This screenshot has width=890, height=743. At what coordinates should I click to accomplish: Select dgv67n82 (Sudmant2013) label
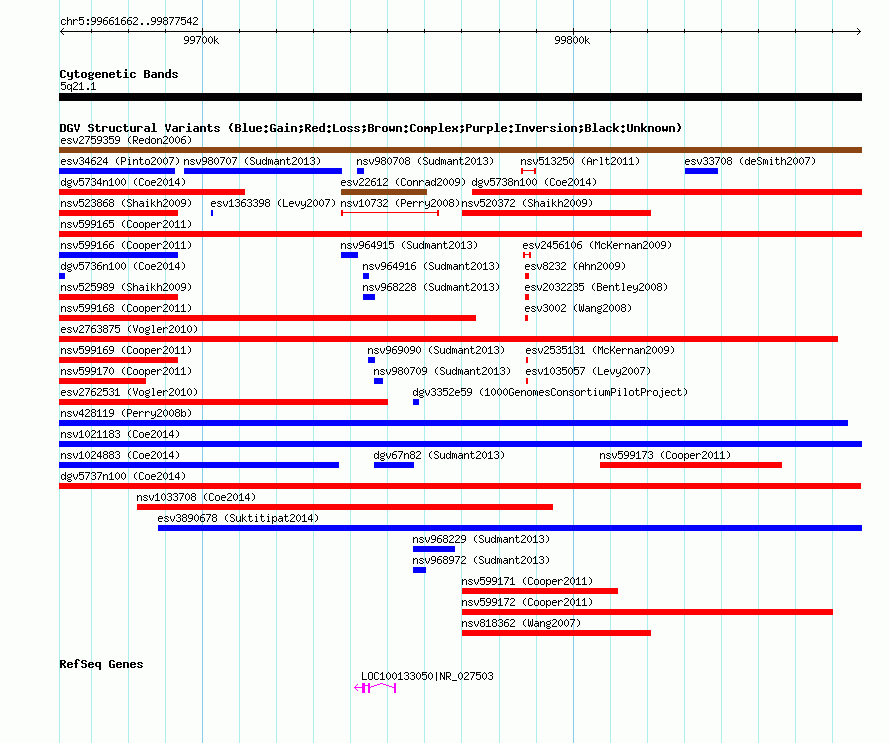[439, 455]
